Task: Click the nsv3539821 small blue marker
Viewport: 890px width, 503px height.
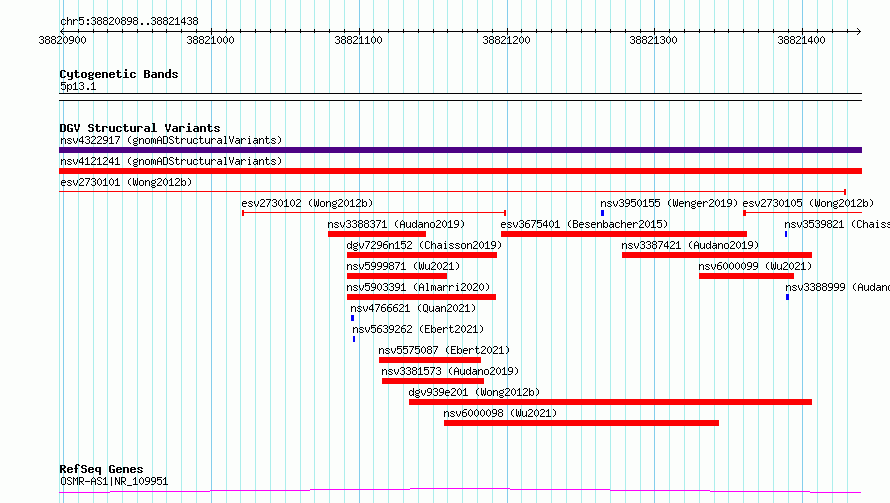Action: [786, 234]
